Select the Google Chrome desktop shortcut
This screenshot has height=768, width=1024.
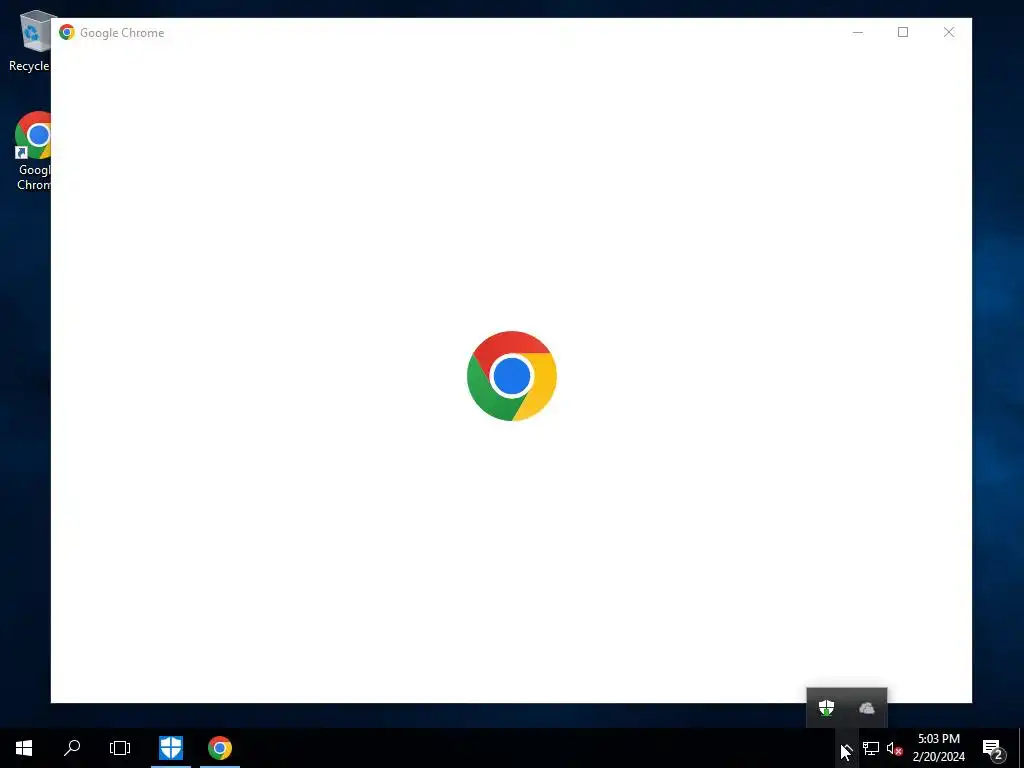coord(33,151)
